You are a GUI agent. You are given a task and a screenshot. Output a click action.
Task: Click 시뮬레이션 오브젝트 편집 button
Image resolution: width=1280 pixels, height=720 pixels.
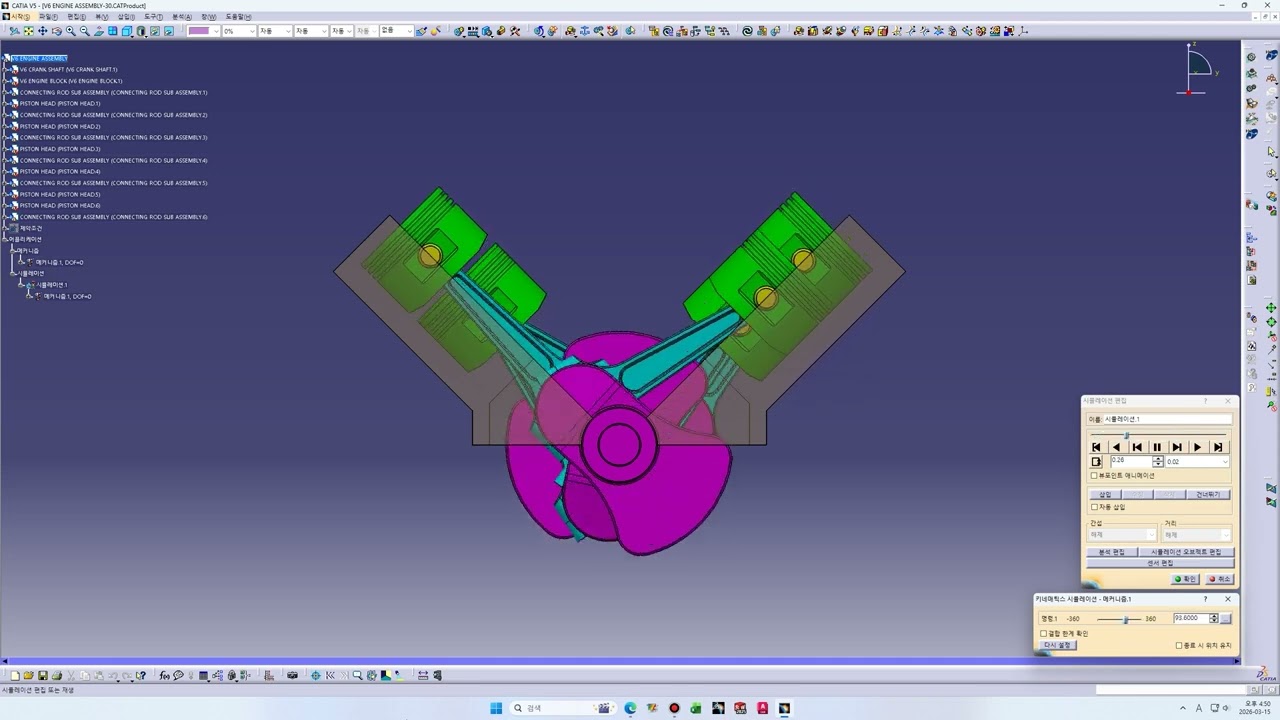(1186, 552)
